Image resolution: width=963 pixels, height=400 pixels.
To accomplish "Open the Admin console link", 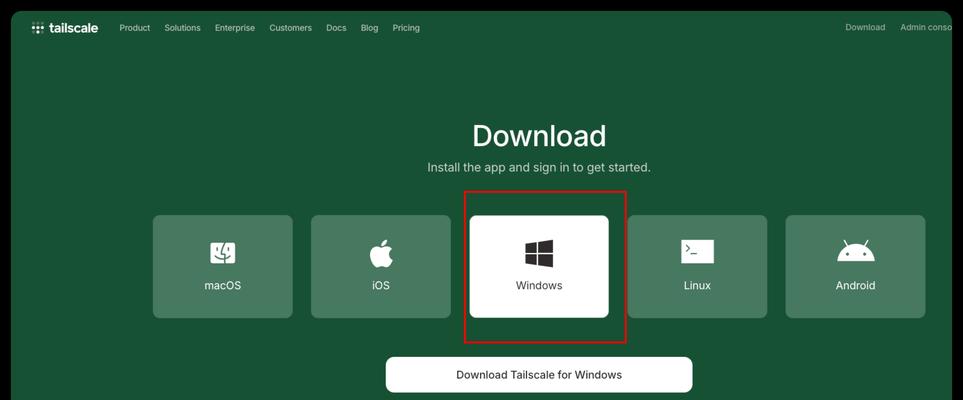I will (x=926, y=27).
